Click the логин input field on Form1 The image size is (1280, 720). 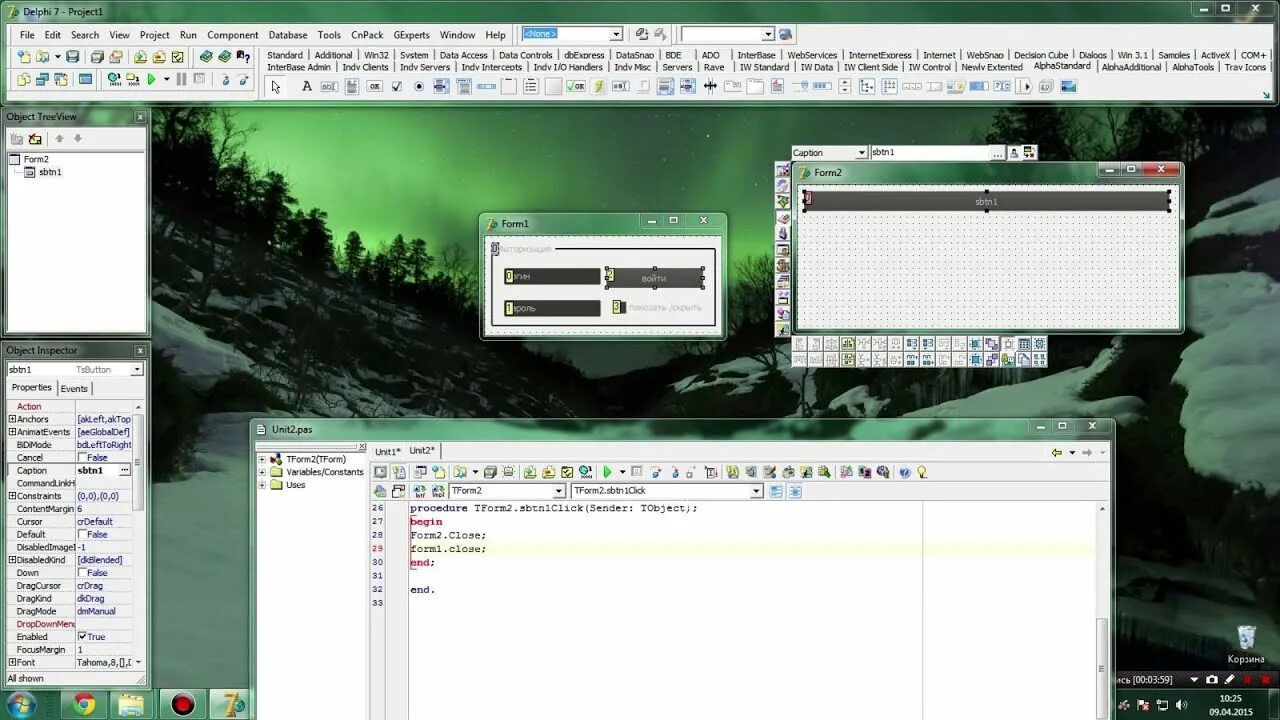coord(553,276)
